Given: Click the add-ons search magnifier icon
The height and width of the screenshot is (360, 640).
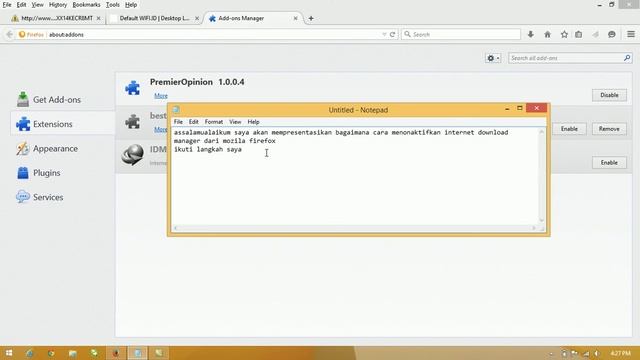Looking at the screenshot, I should click(627, 58).
